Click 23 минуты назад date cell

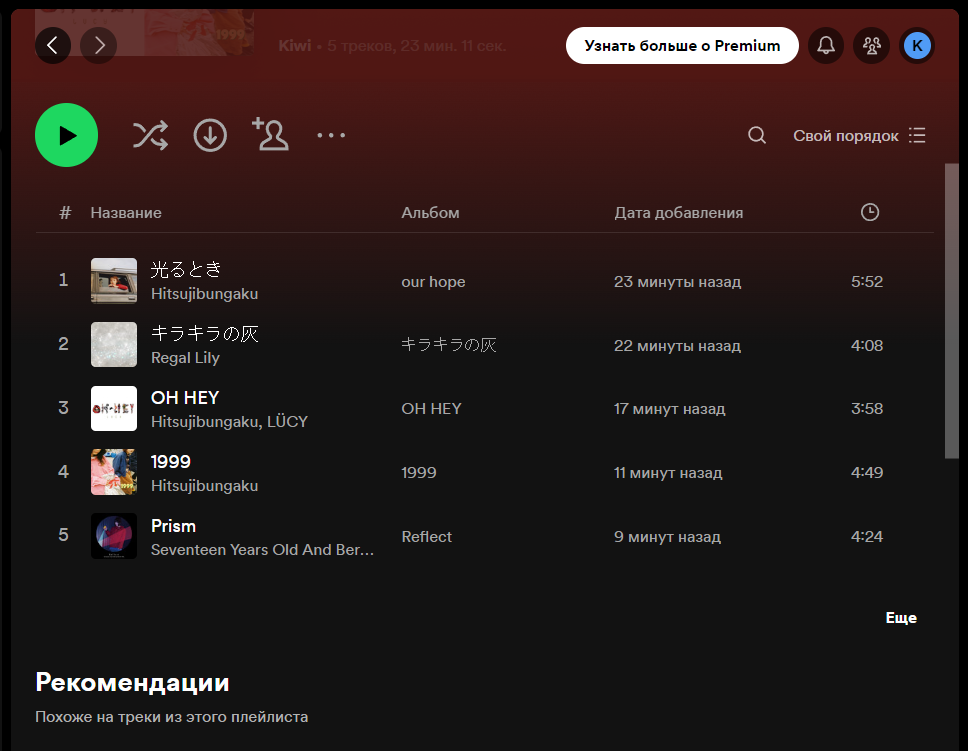tap(677, 282)
